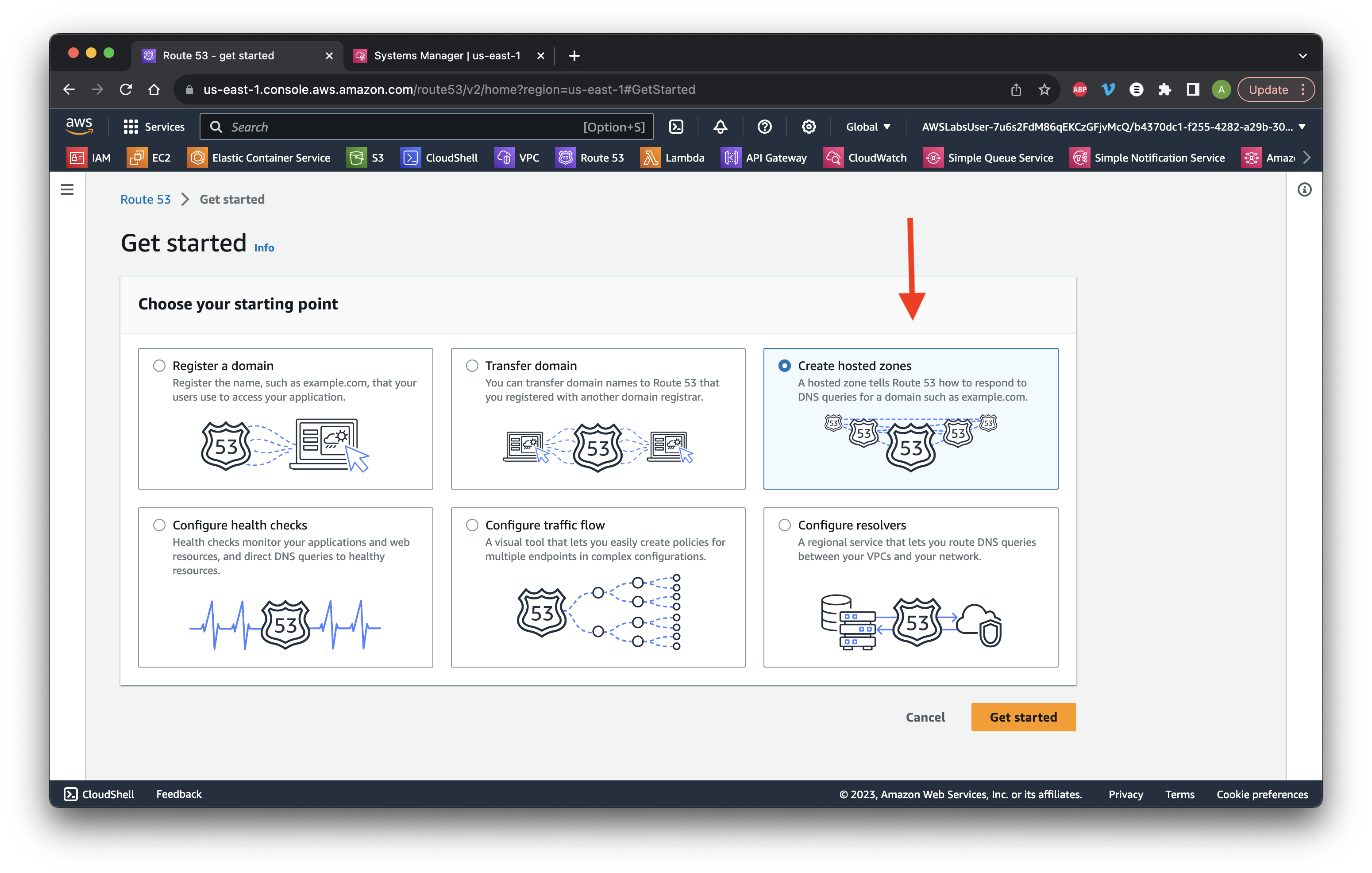This screenshot has height=873, width=1372.
Task: Open IAM from the favorites bar
Action: coord(89,158)
